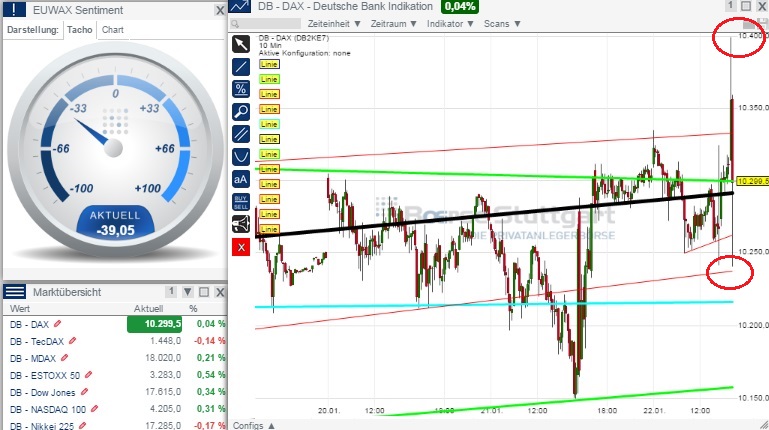Click the Wert column header
This screenshot has height=430, width=769.
click(x=20, y=308)
